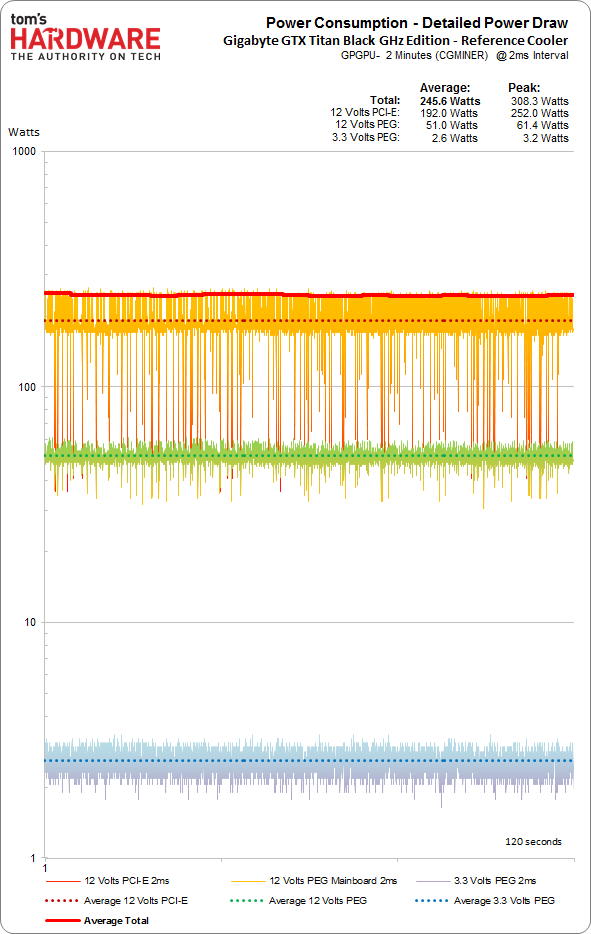Click the 'Average 12 Volts PCI-E' legend entry
This screenshot has height=934, width=591.
(117, 901)
